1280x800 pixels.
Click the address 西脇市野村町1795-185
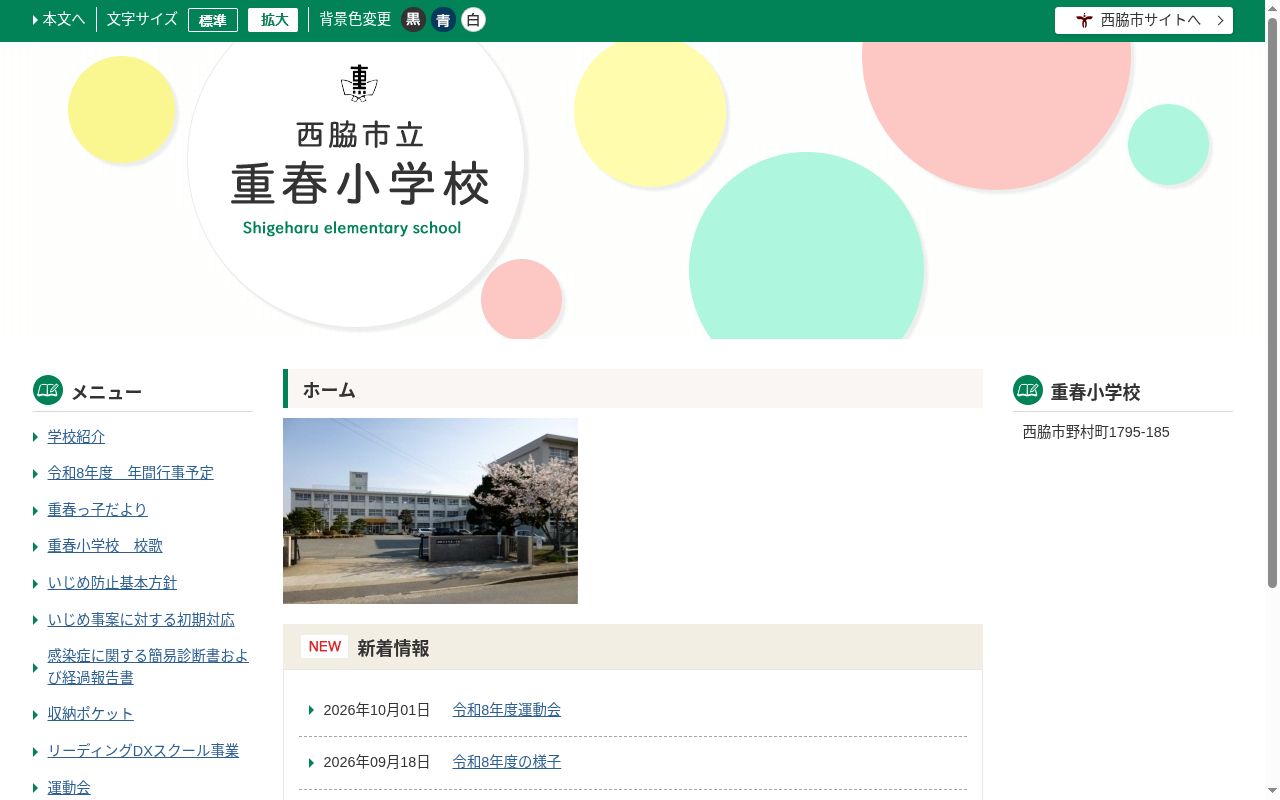(1096, 432)
